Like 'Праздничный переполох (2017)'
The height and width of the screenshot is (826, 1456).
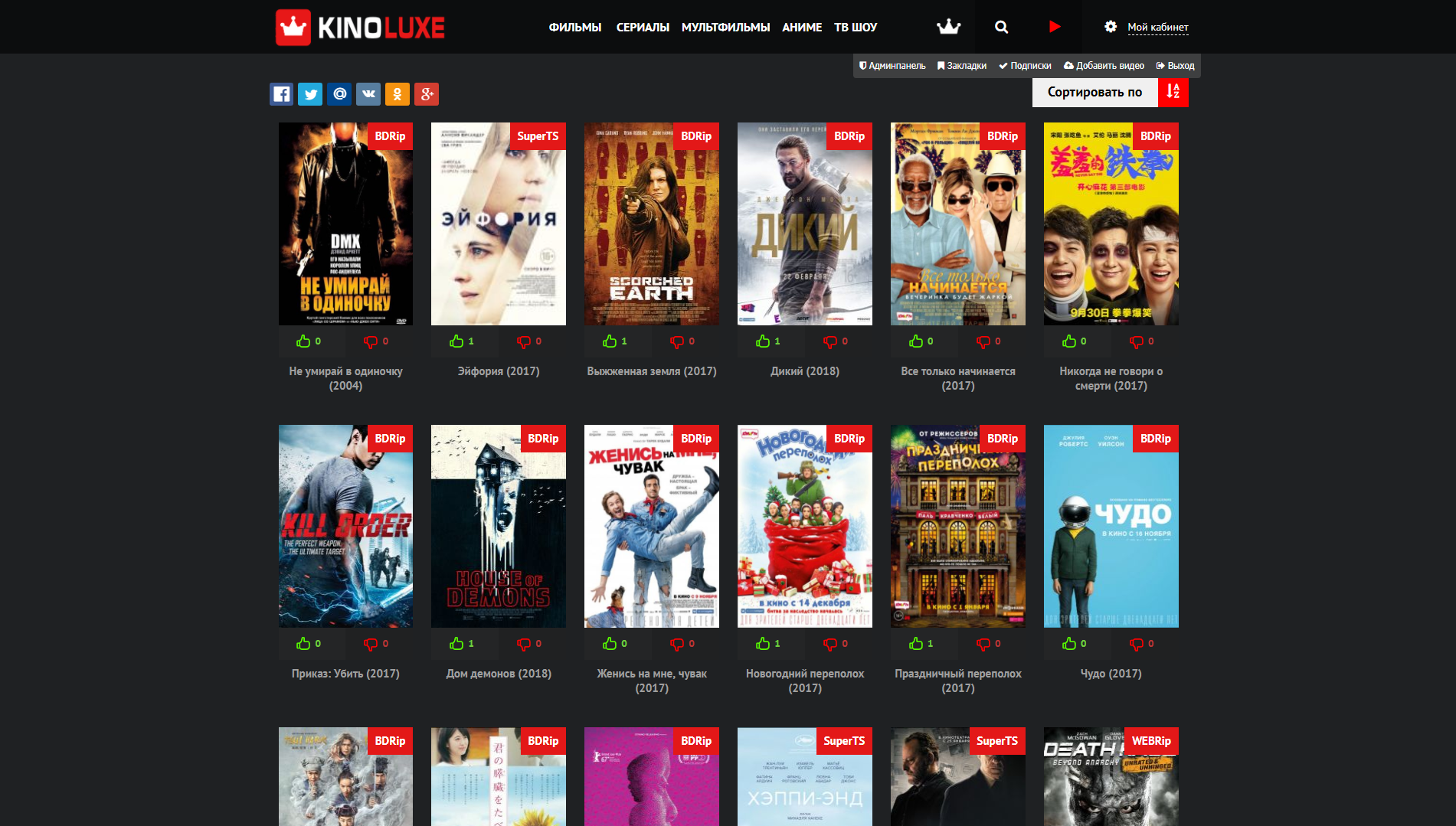pos(917,644)
